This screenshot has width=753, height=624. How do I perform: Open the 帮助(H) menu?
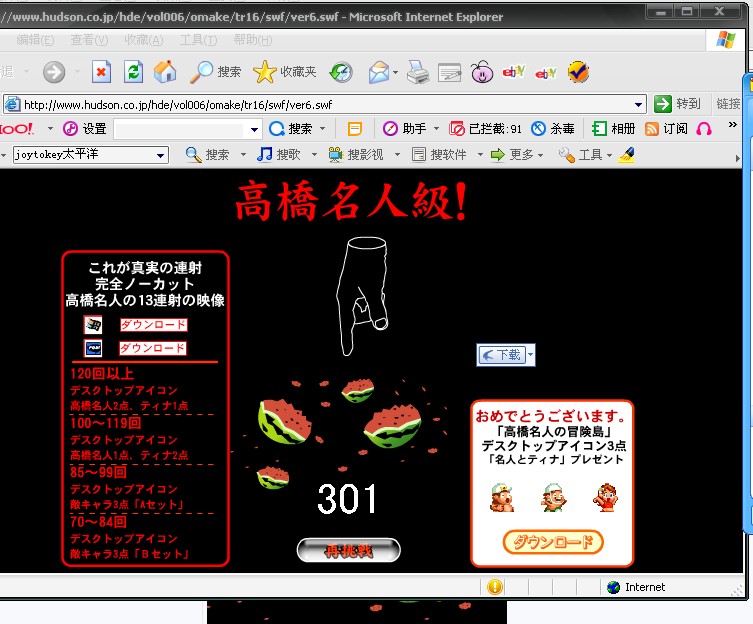point(251,40)
